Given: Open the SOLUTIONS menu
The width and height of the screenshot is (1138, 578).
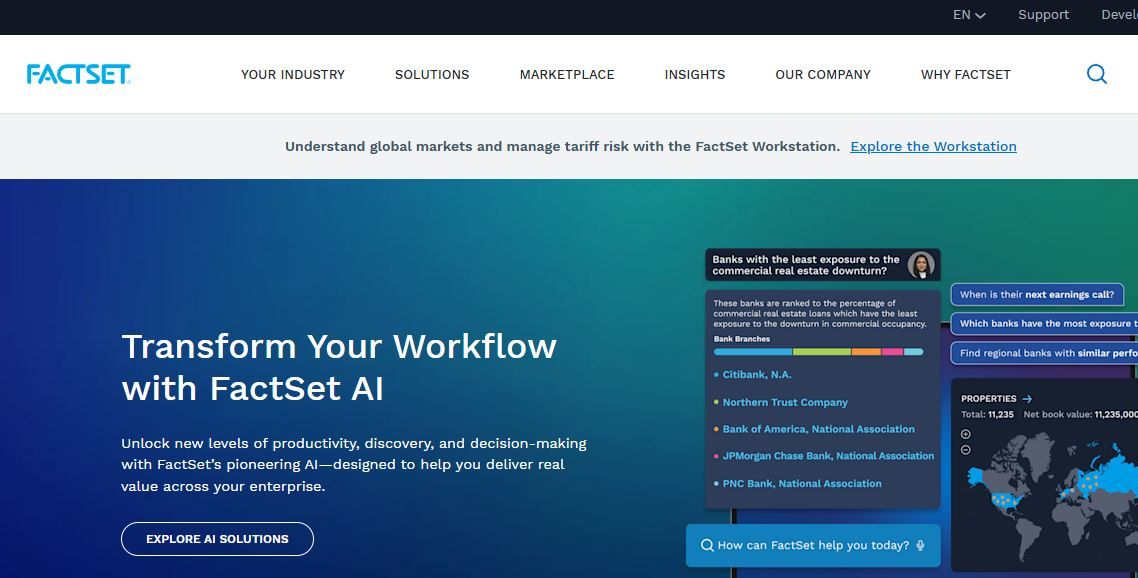Looking at the screenshot, I should click(432, 74).
